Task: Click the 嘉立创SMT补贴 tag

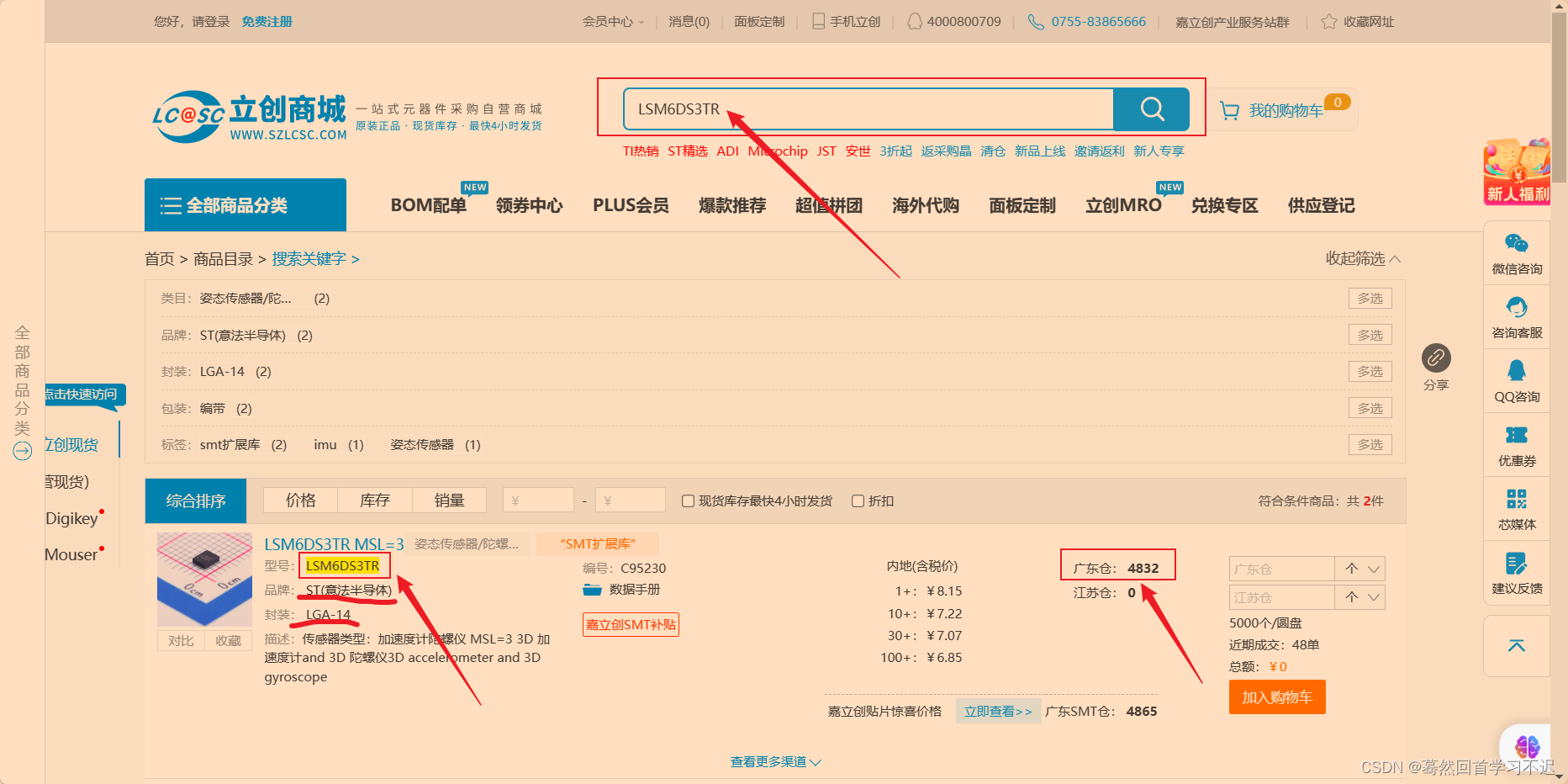Action: [631, 625]
